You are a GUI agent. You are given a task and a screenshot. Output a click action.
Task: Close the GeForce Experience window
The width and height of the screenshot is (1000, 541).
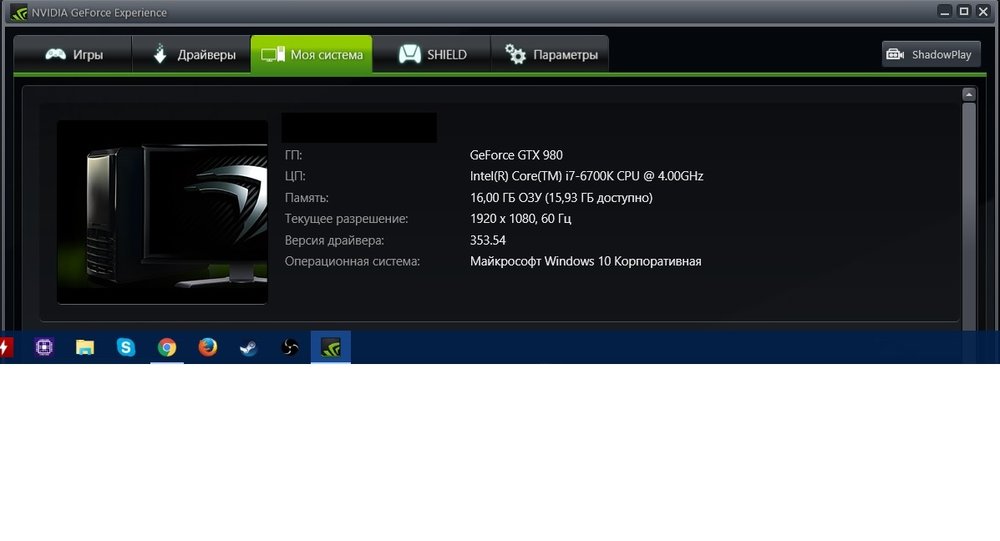984,11
